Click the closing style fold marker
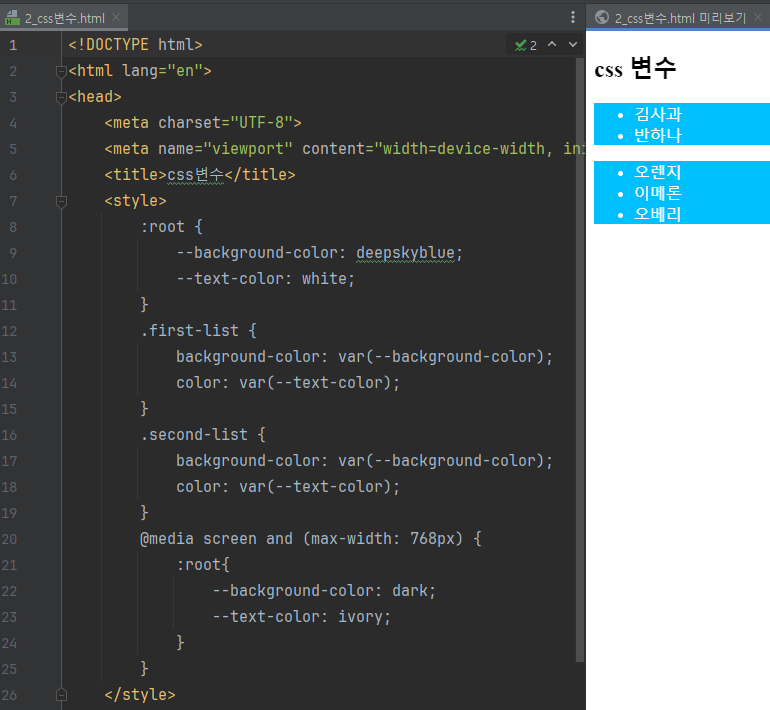The height and width of the screenshot is (710, 770). coord(61,695)
